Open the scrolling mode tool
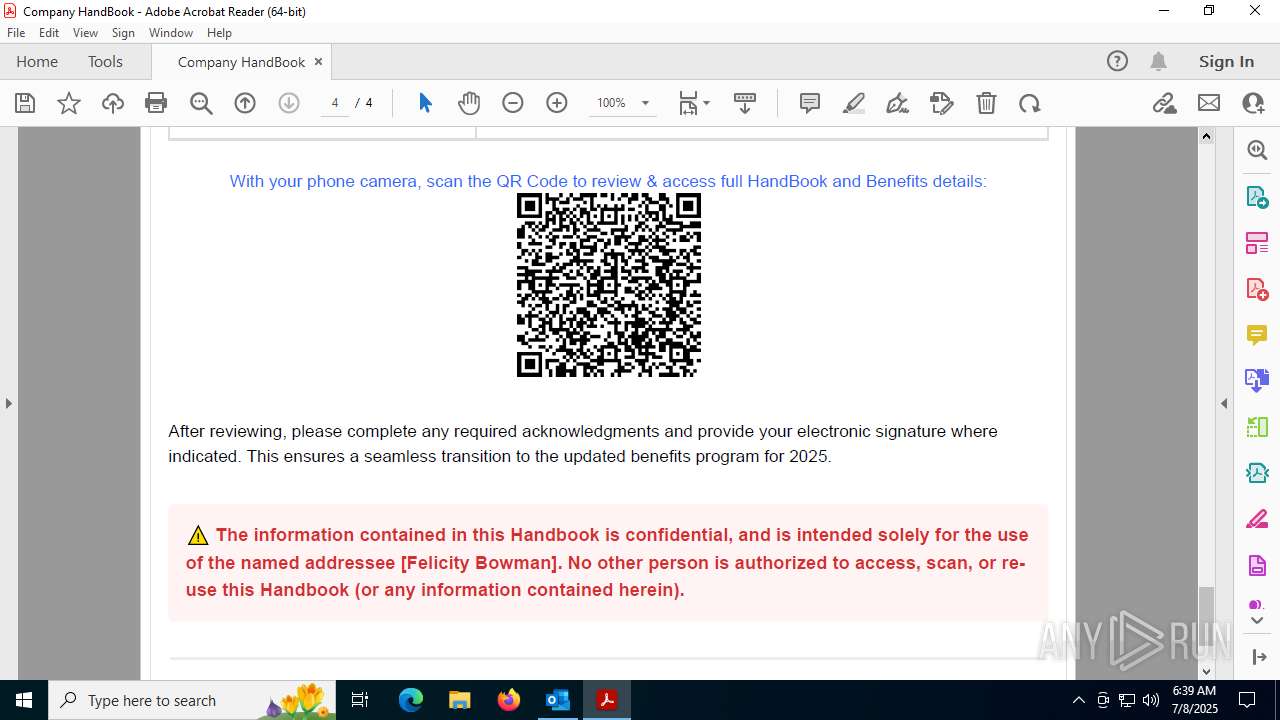This screenshot has height=720, width=1280. pyautogui.click(x=745, y=103)
